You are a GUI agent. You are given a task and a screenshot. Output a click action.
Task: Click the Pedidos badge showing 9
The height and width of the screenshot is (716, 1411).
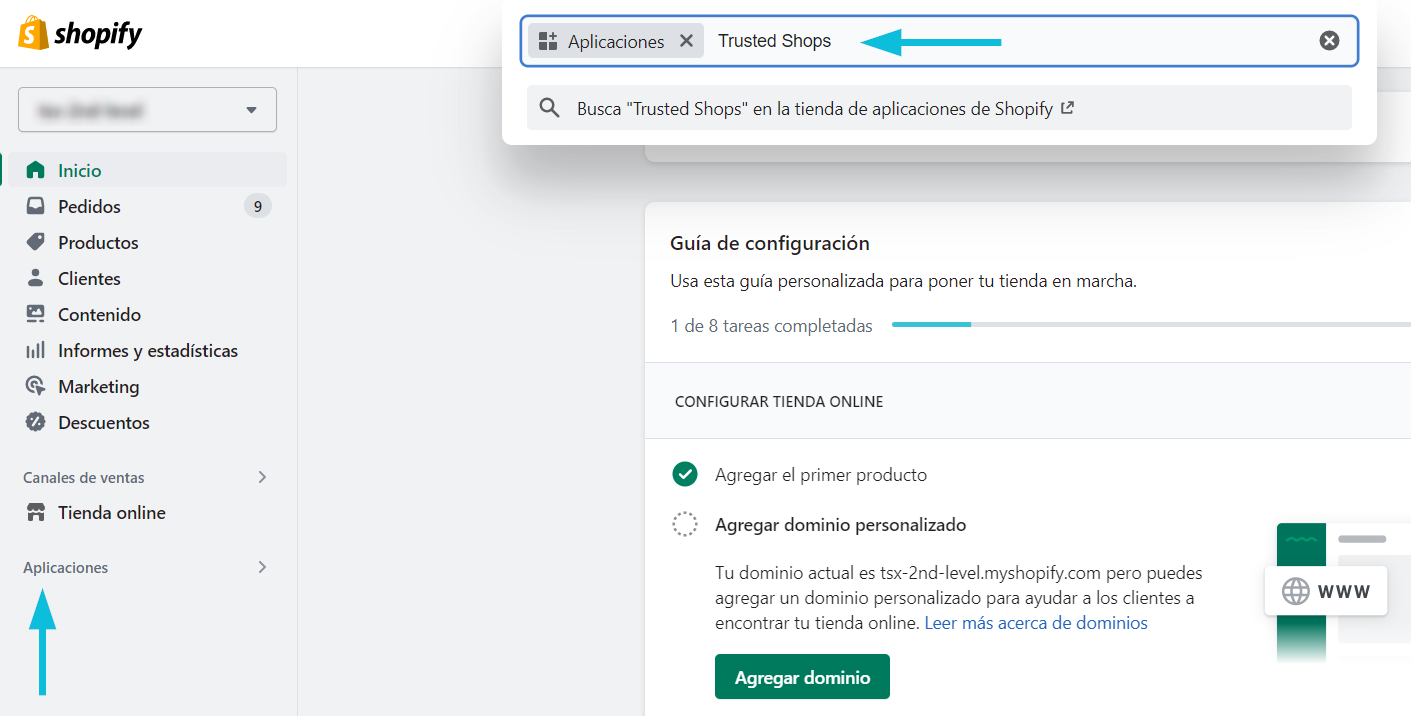coord(258,206)
